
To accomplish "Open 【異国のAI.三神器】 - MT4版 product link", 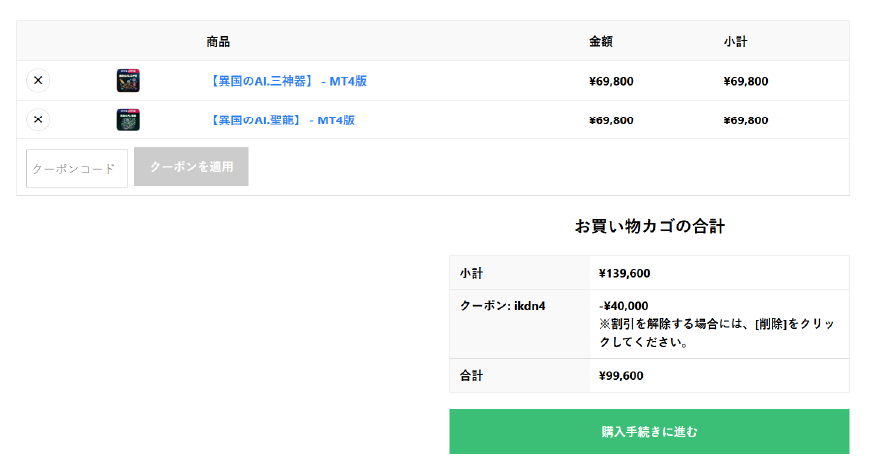I will pos(287,81).
